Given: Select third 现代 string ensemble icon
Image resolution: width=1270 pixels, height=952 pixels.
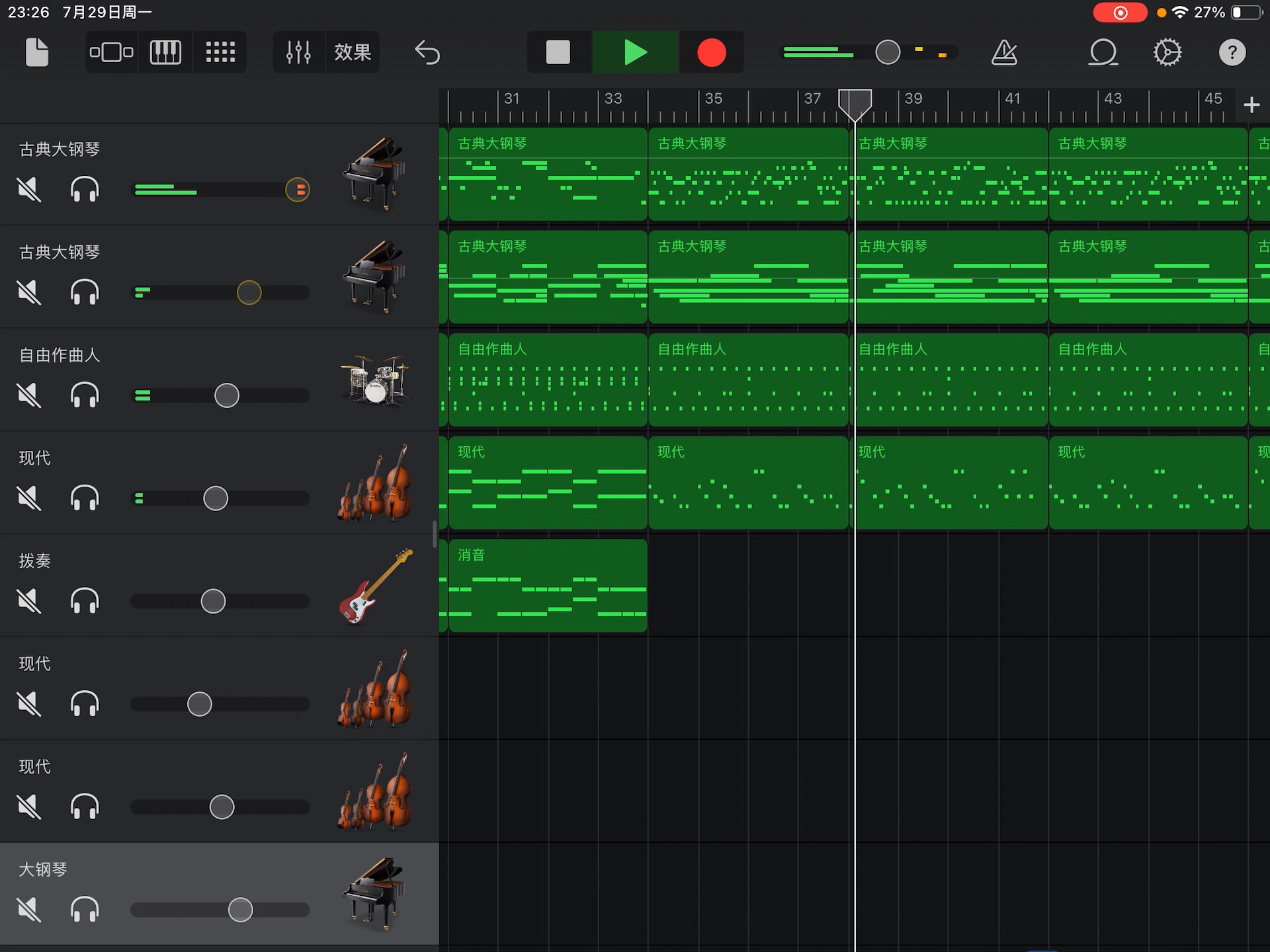Looking at the screenshot, I should (x=374, y=791).
